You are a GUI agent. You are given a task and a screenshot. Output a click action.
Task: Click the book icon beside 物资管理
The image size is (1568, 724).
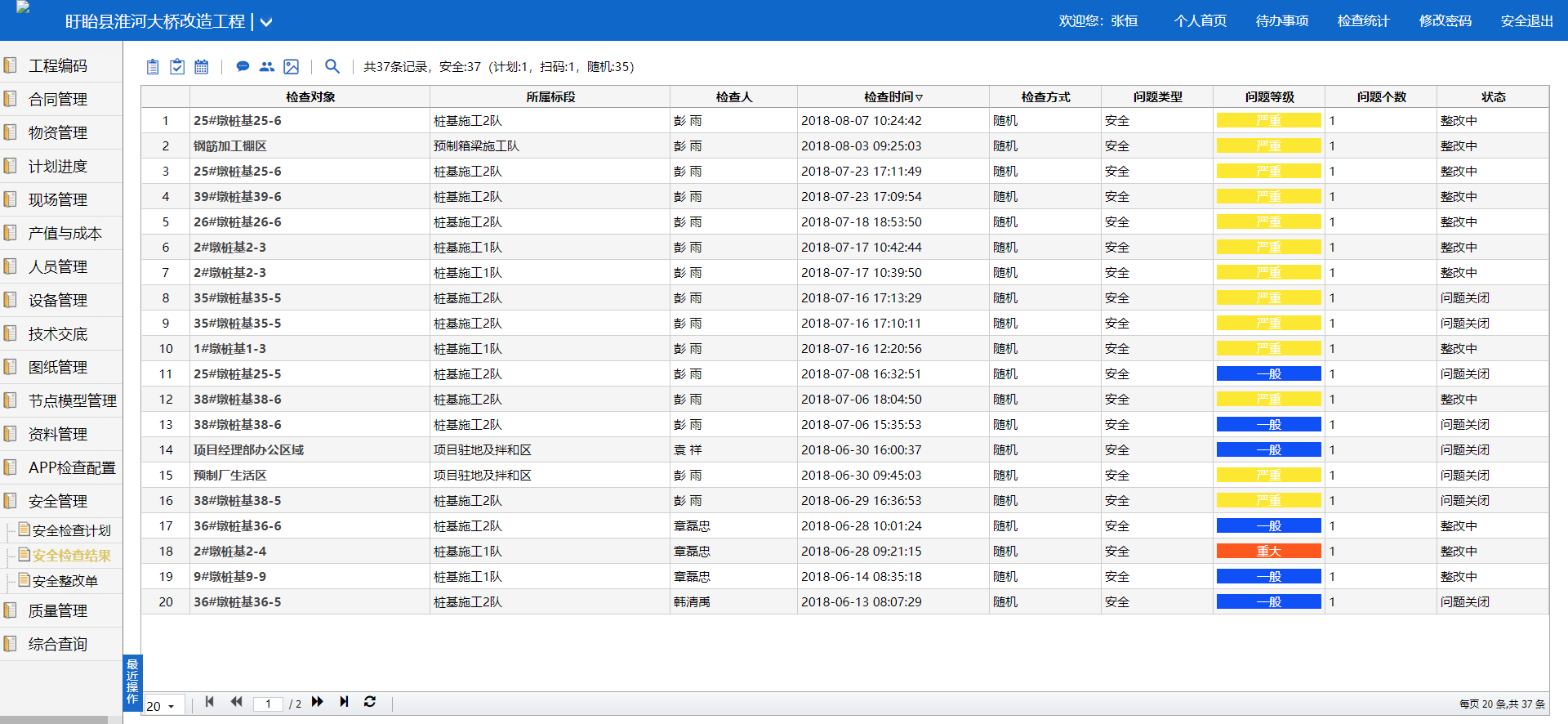[x=11, y=132]
